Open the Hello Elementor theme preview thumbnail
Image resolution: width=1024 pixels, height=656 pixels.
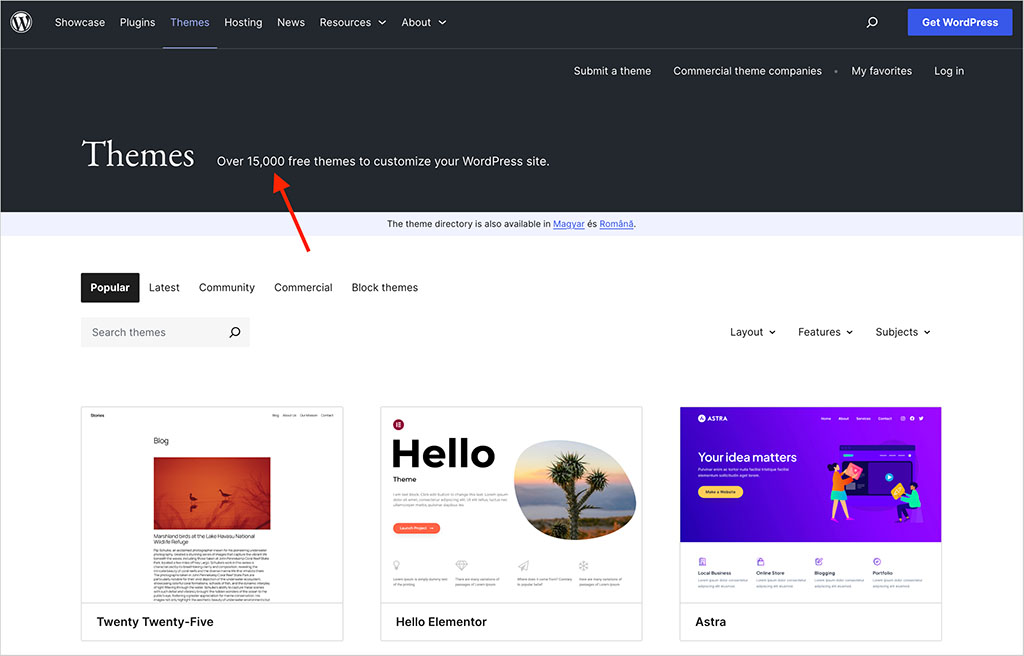click(x=511, y=504)
